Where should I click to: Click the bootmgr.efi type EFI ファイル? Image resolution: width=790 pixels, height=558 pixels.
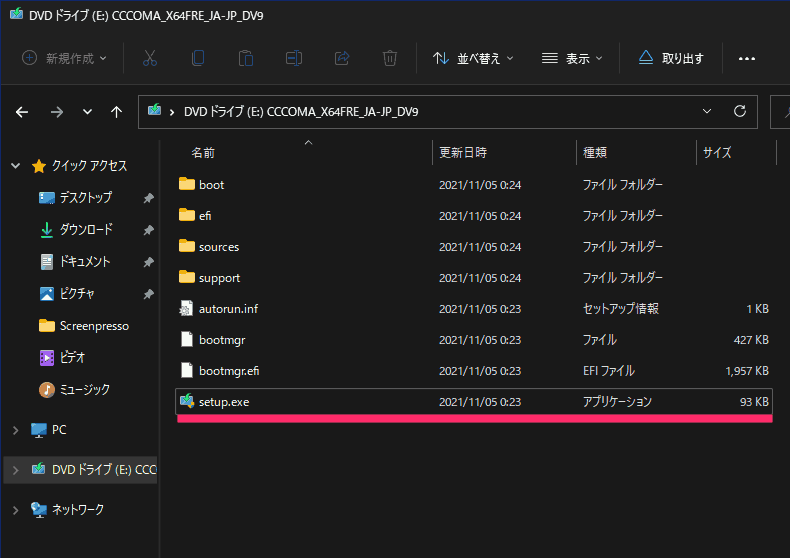(x=609, y=371)
